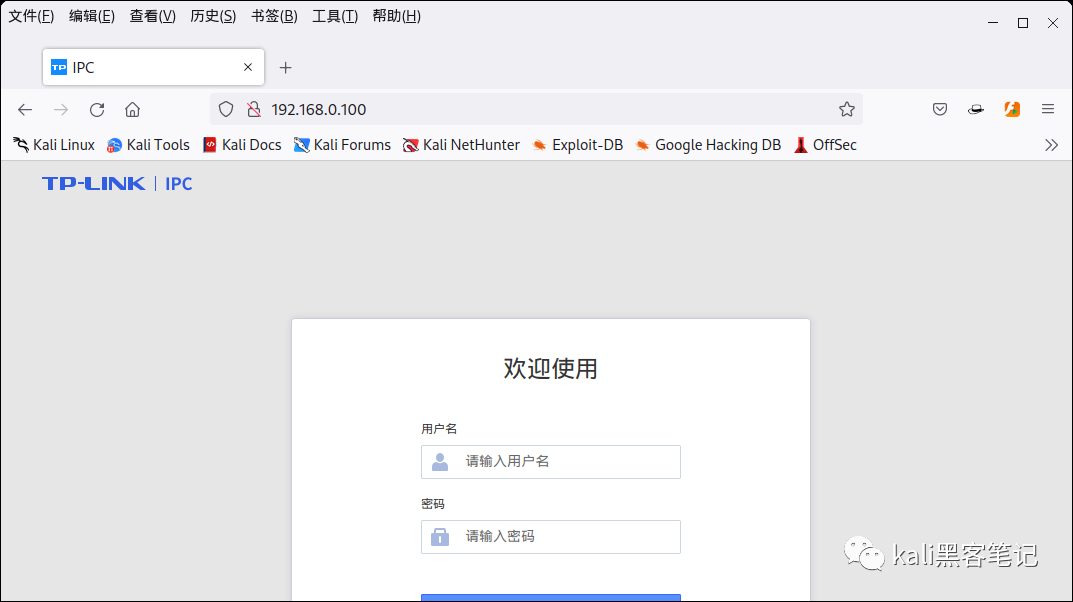Open Google Hacking DB bookmark
The height and width of the screenshot is (602, 1073).
(x=708, y=145)
